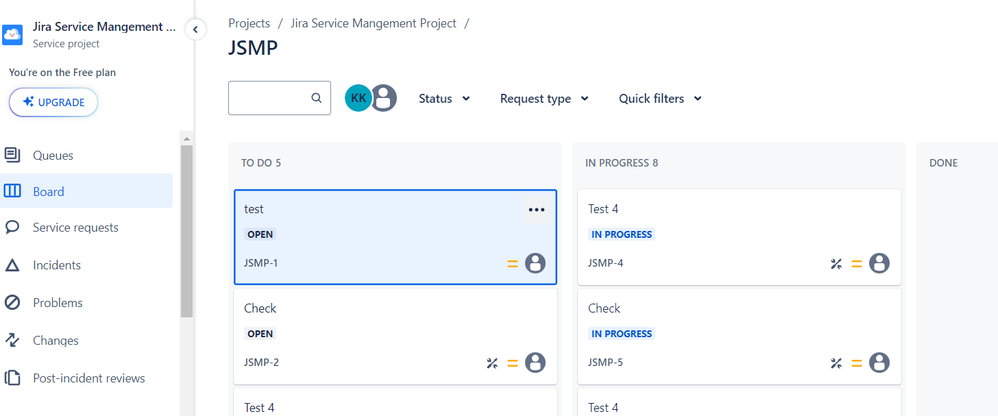Click the DONE column header
The width and height of the screenshot is (998, 416).
click(x=943, y=163)
